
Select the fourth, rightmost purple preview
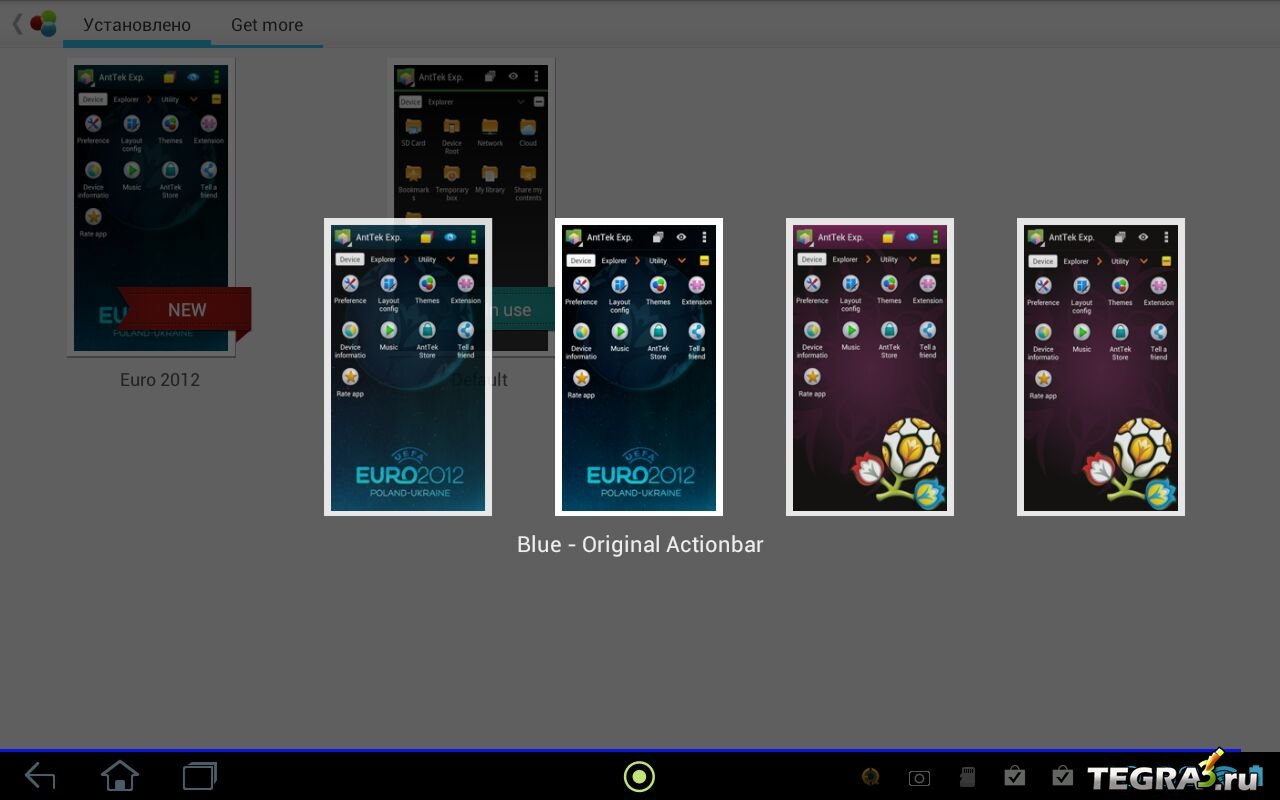tap(1101, 367)
